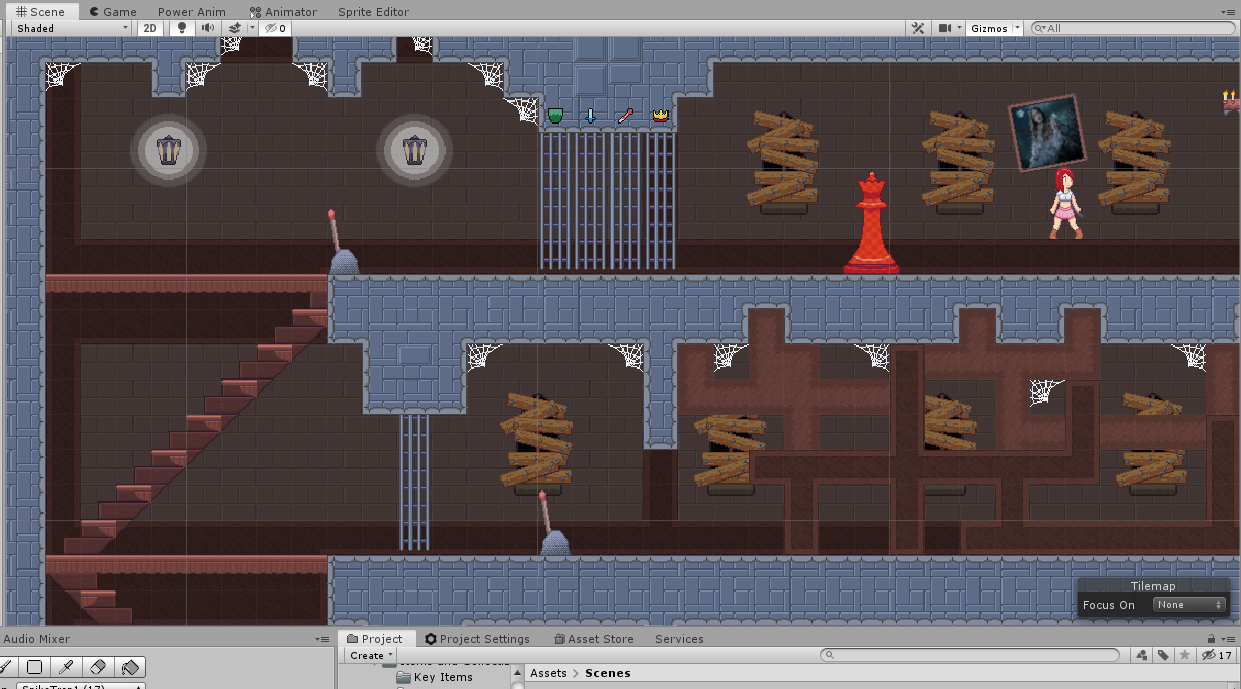Open the Project Settings tab
This screenshot has width=1241, height=689.
[477, 639]
